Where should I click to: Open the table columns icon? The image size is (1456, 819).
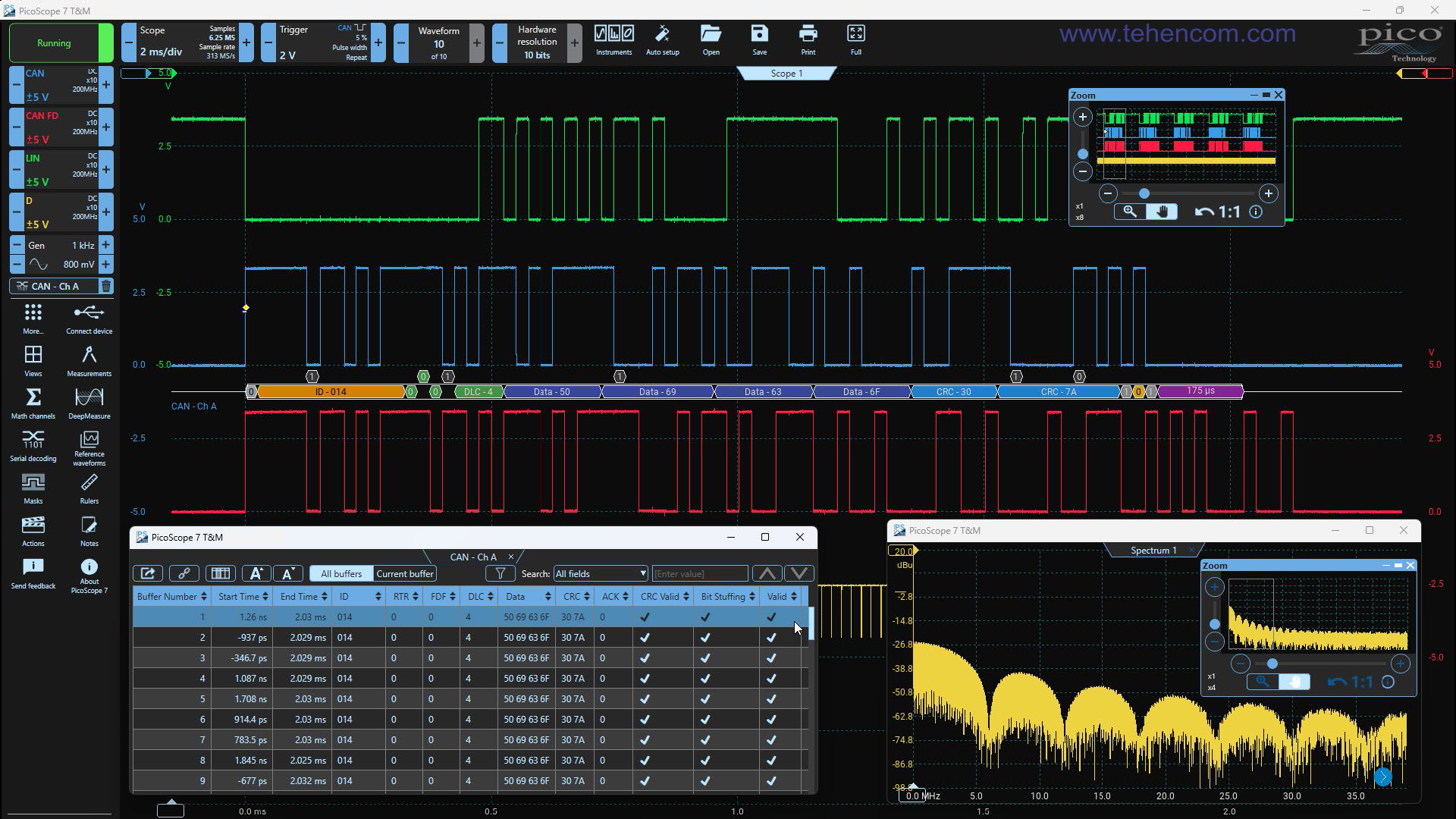point(220,573)
